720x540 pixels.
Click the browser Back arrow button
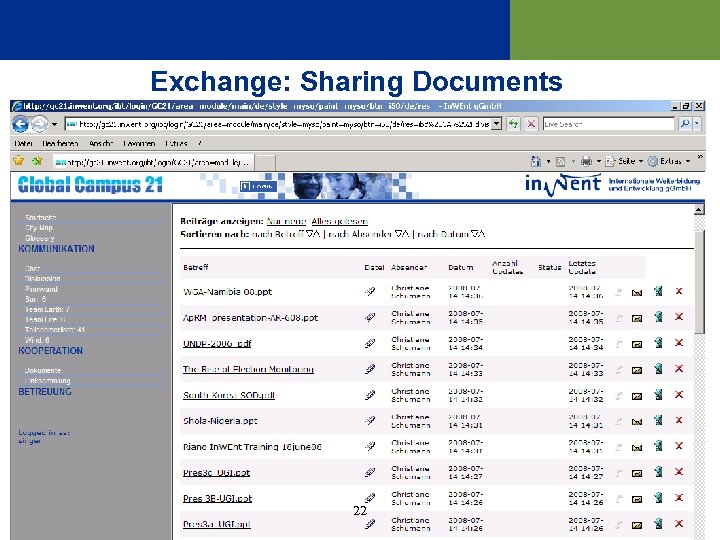(20, 124)
